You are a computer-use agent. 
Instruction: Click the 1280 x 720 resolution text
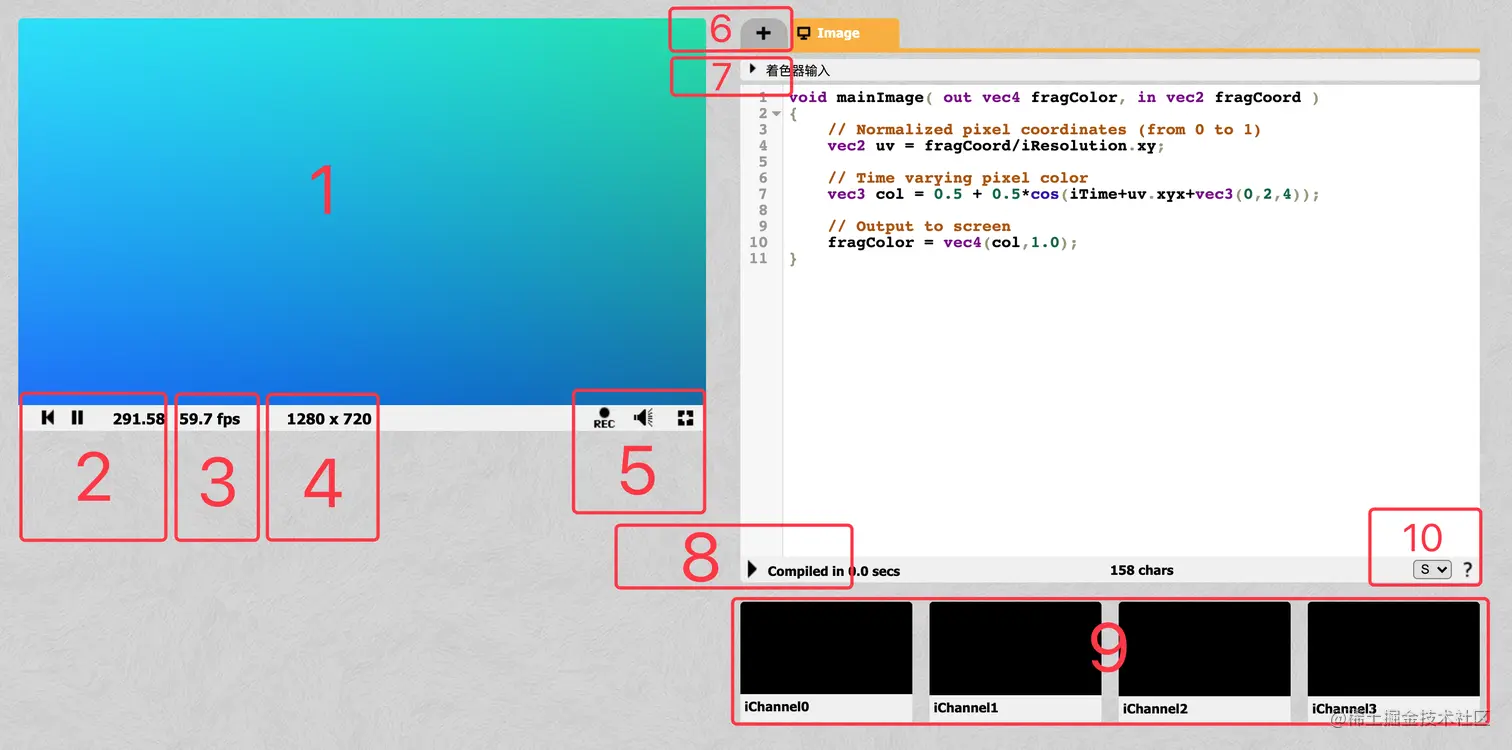tap(329, 419)
